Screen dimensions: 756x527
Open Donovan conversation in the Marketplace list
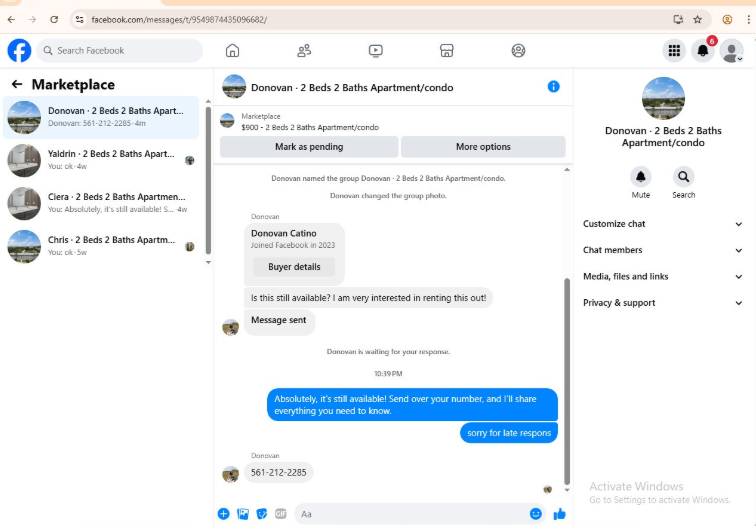coord(101,117)
